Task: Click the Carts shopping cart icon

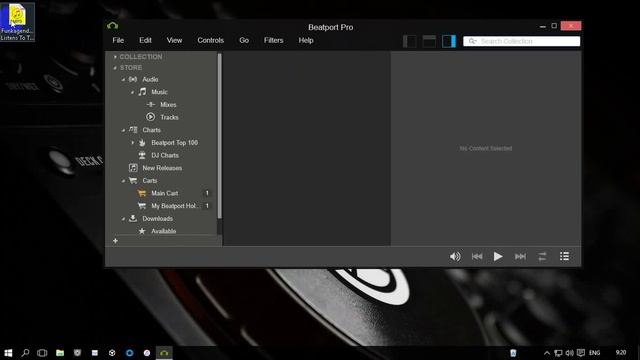Action: [x=133, y=180]
